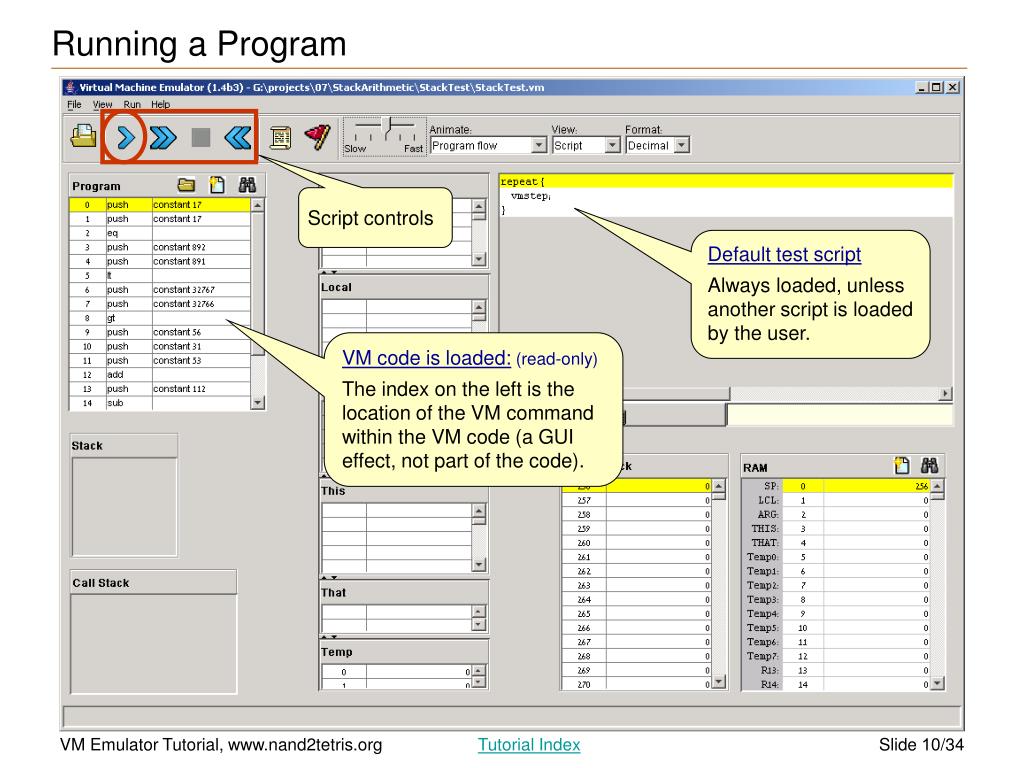This screenshot has height=768, width=1024.
Task: Click the ARG row in RAM
Action: [836, 515]
